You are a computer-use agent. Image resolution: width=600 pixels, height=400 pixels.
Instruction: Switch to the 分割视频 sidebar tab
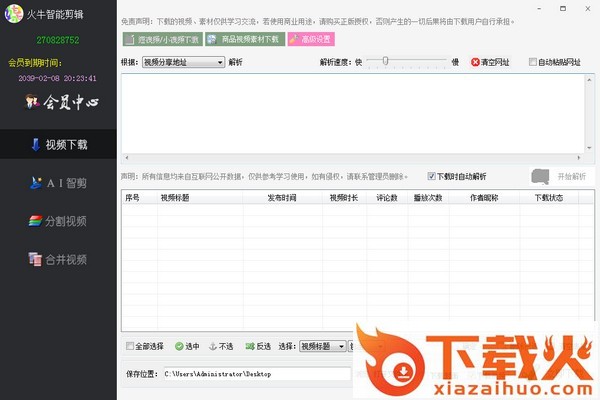[x=58, y=221]
